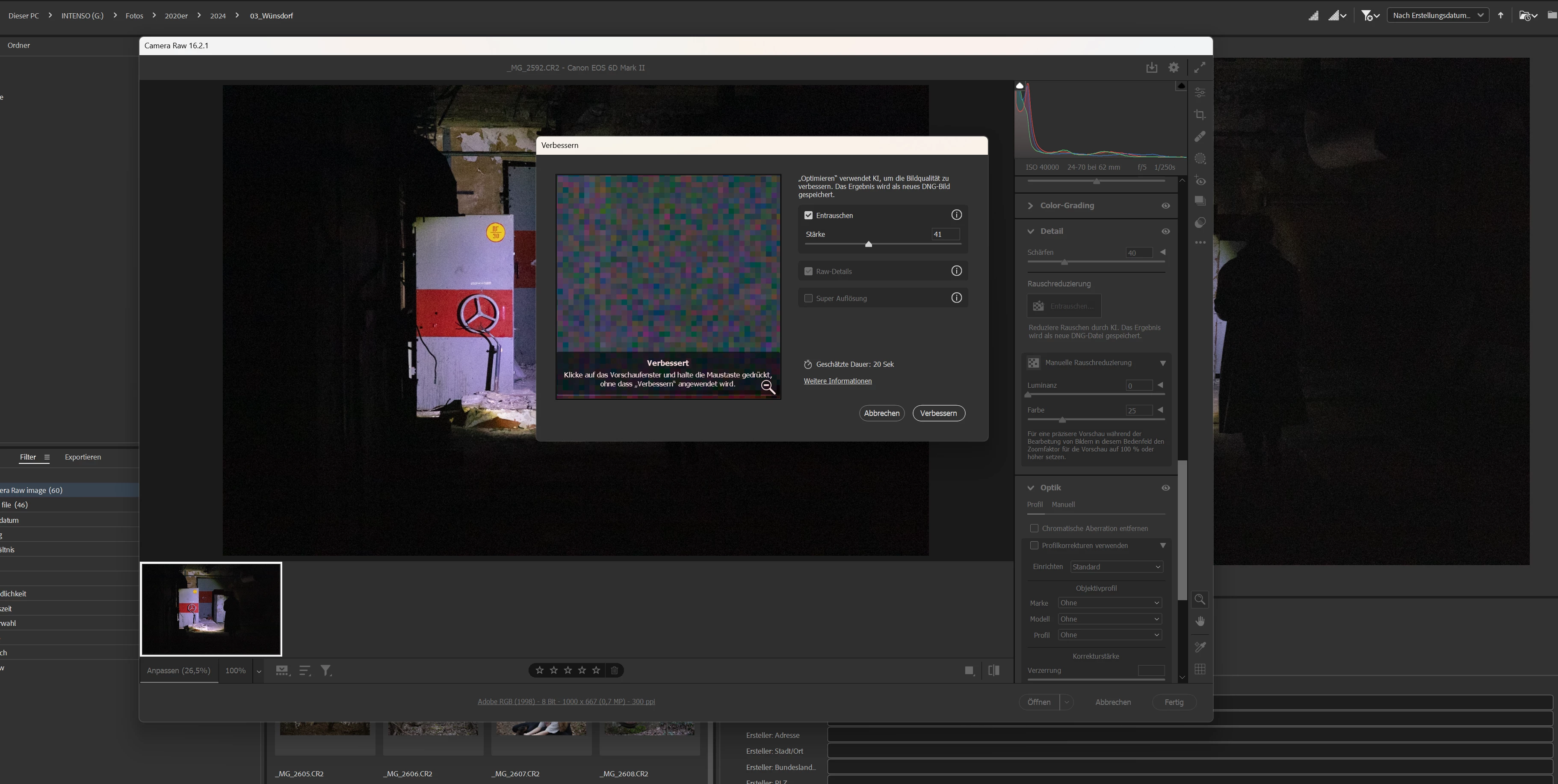Switch to the Exportieren tab

(x=83, y=457)
